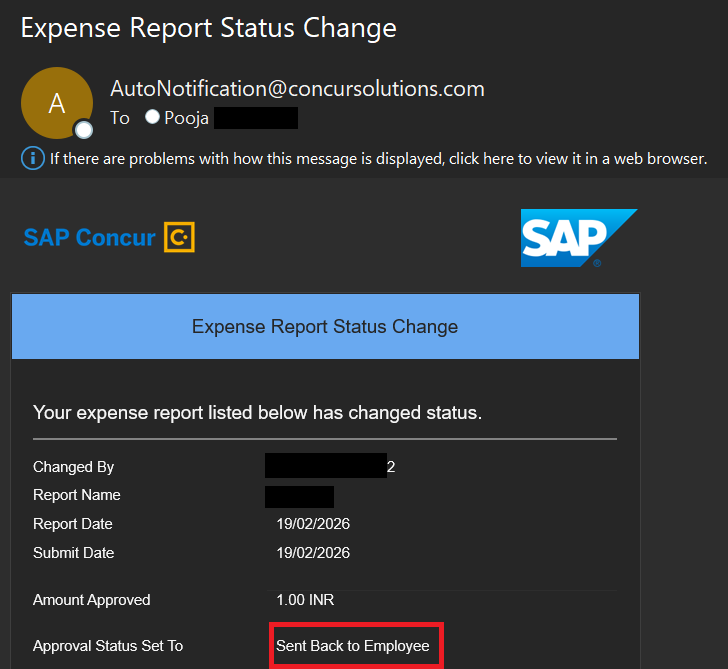Click the blue SAP logo

pos(579,238)
